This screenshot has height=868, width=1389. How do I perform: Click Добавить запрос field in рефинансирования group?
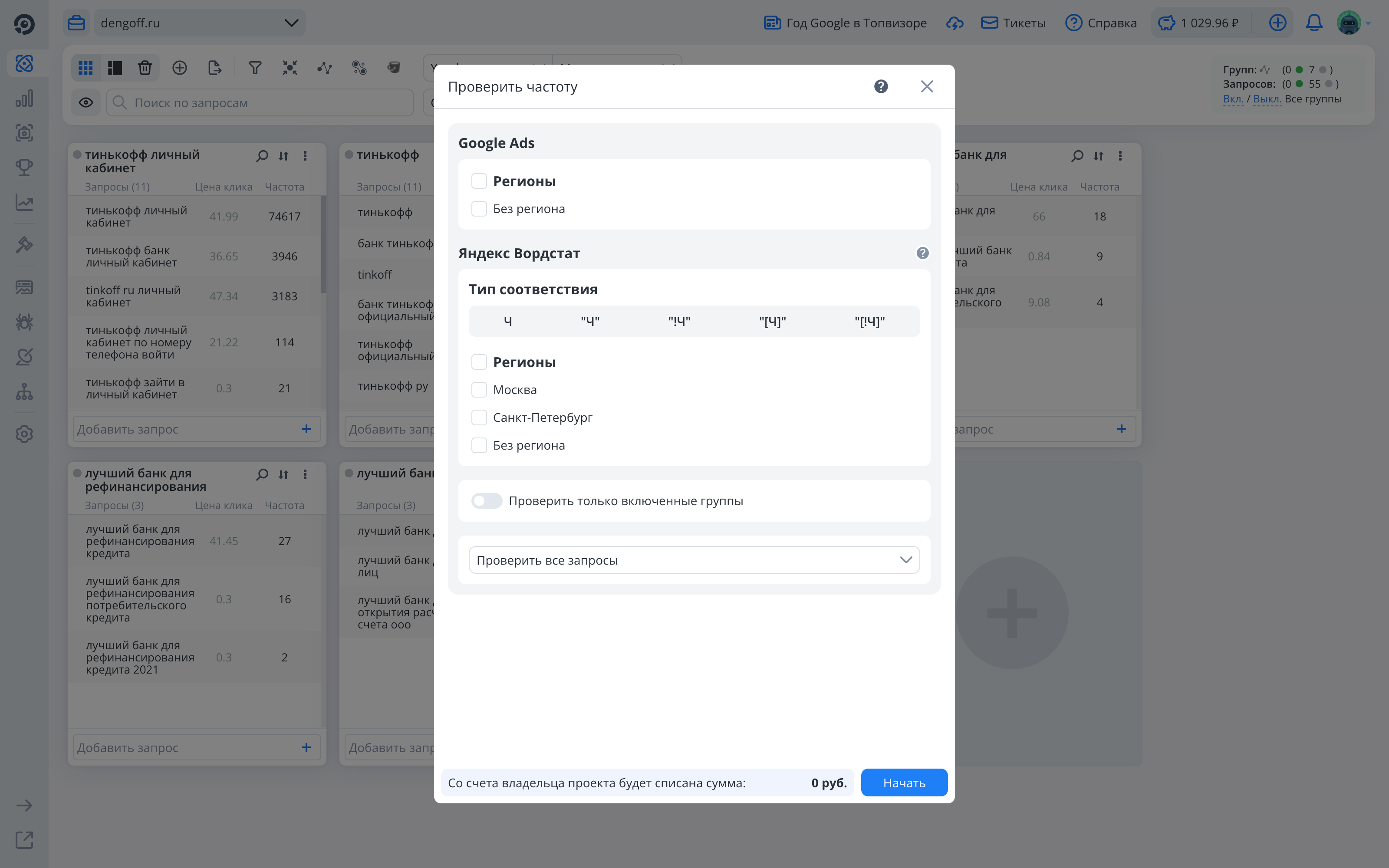pyautogui.click(x=197, y=747)
